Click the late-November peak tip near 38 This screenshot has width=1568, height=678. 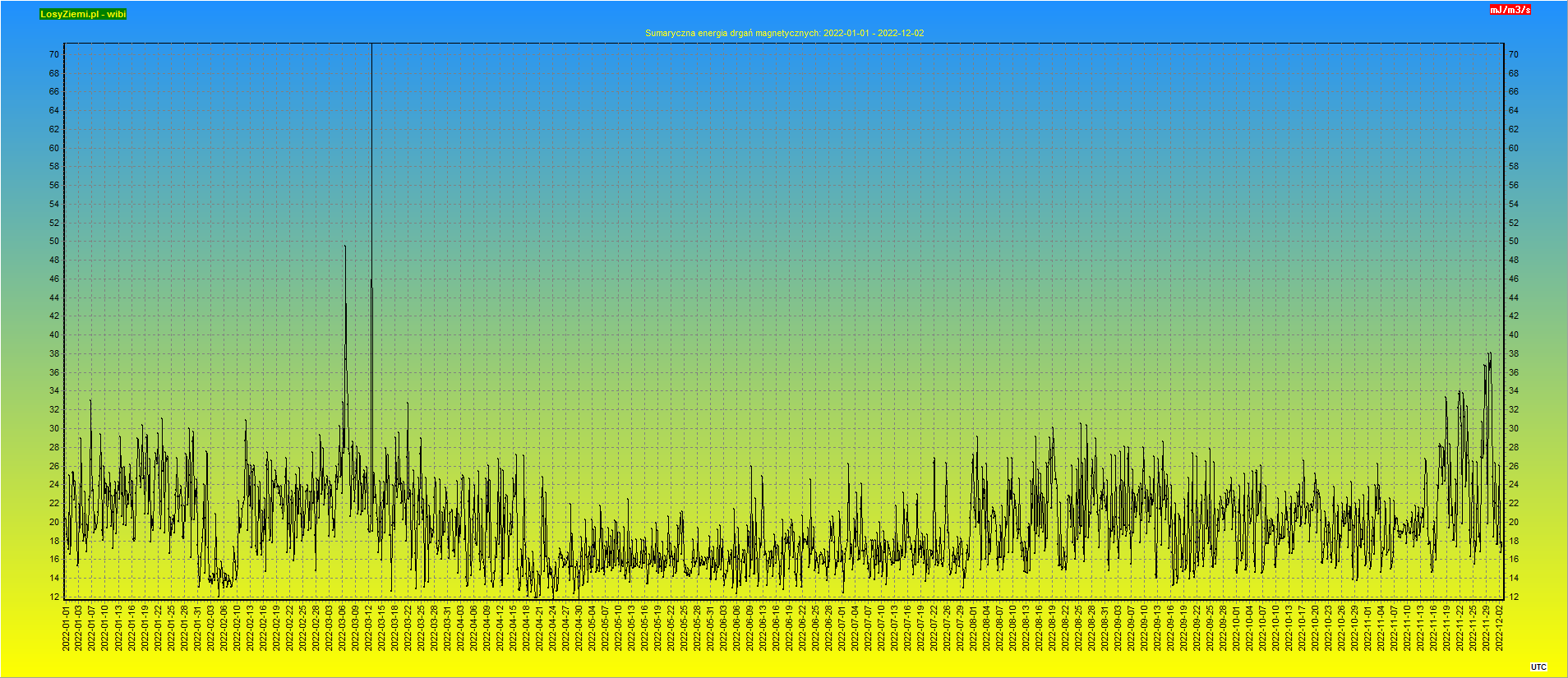[1490, 353]
